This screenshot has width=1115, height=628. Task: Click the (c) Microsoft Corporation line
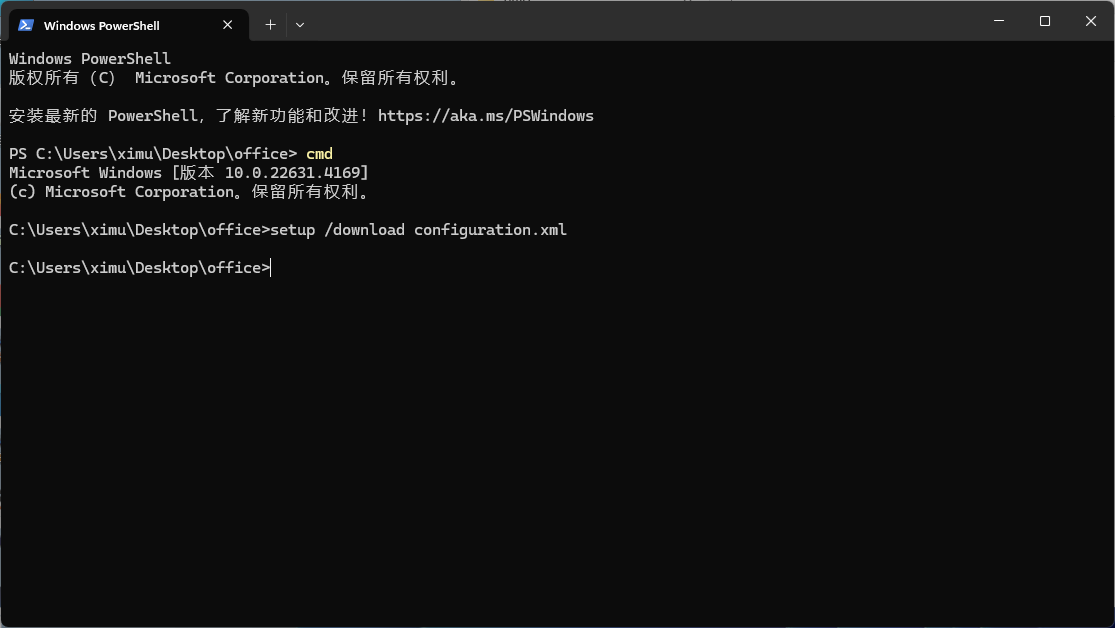click(x=189, y=192)
